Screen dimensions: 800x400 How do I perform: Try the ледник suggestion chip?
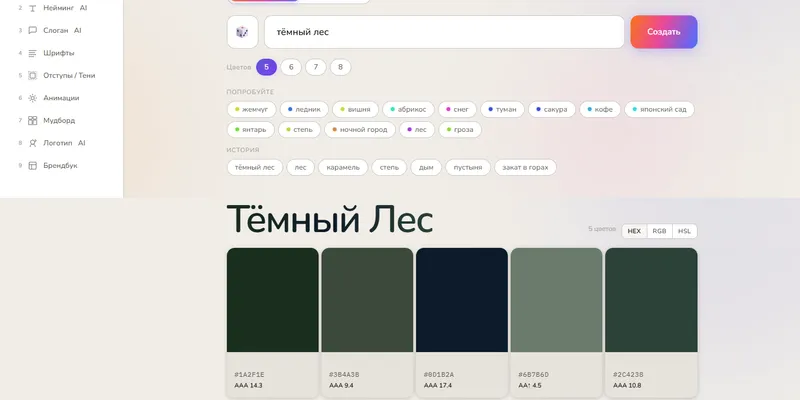coord(304,109)
